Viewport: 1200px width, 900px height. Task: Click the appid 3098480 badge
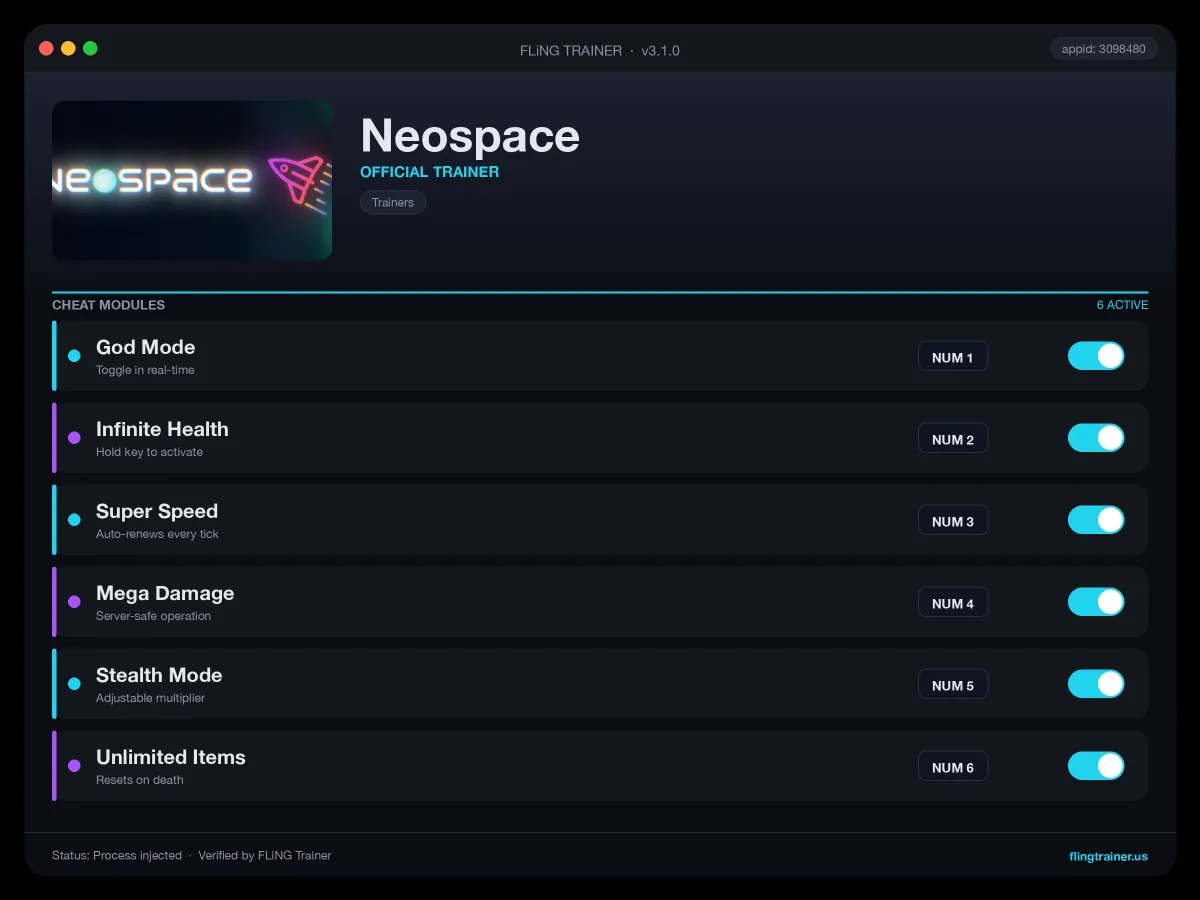pyautogui.click(x=1104, y=48)
